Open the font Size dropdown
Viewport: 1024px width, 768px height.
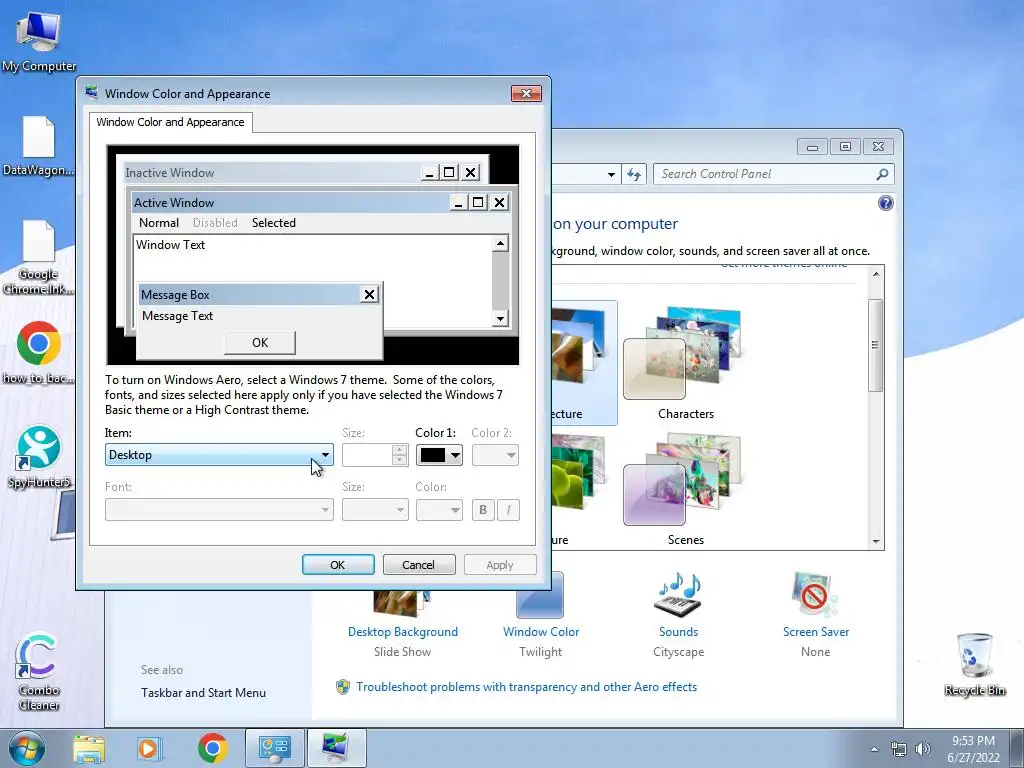pos(375,510)
